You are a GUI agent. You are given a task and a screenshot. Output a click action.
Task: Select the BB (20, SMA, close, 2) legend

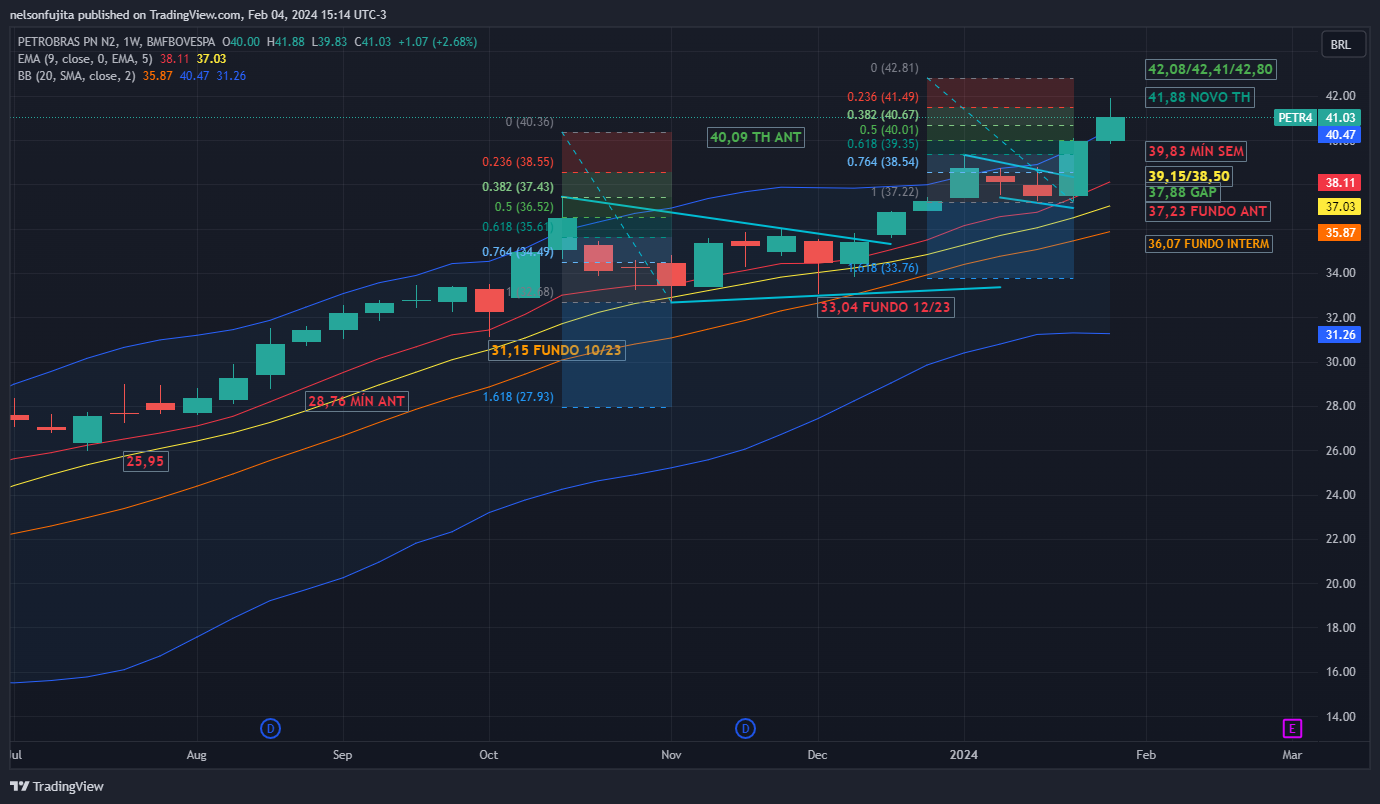[77, 76]
